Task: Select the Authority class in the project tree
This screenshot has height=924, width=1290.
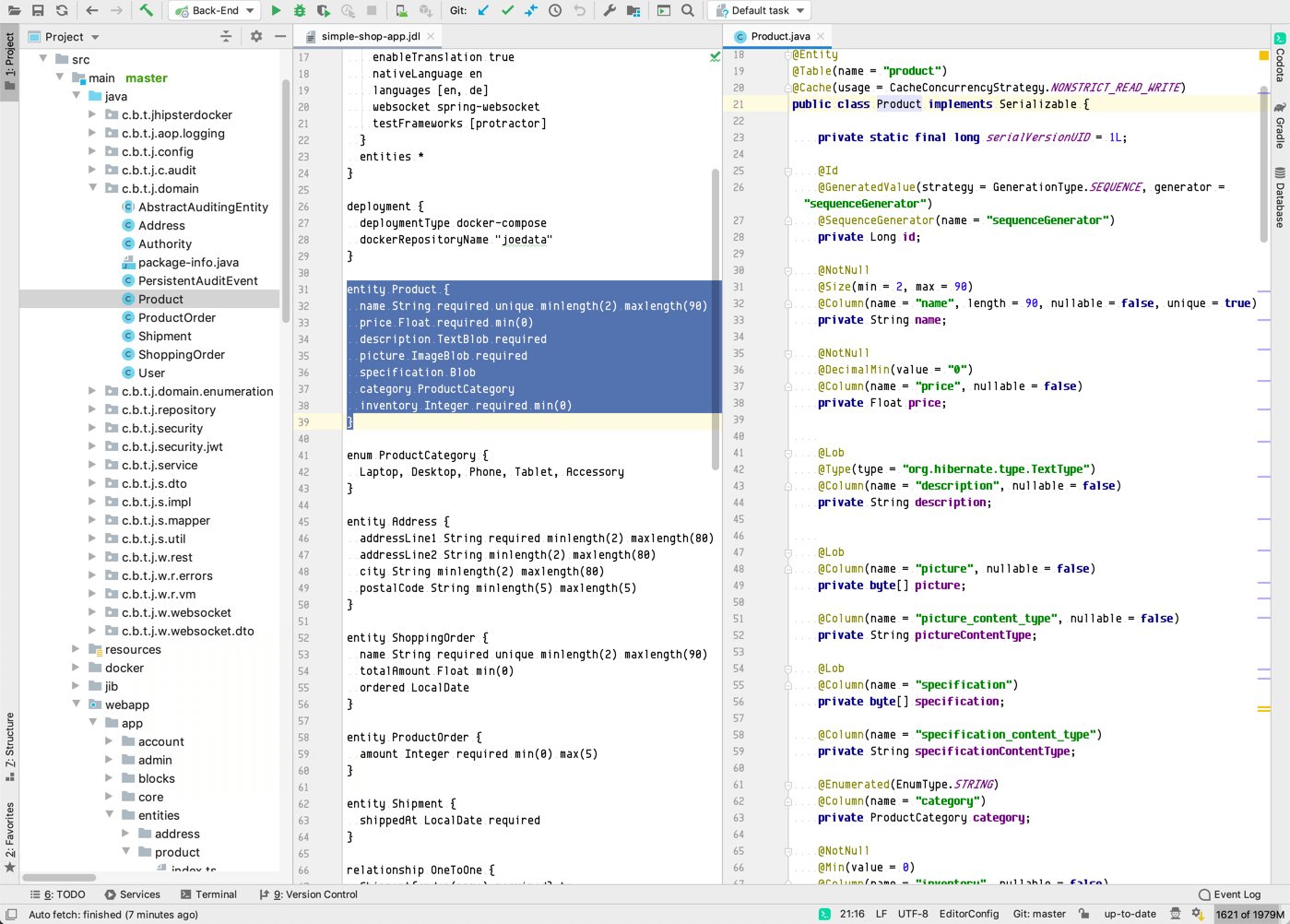Action: point(166,243)
